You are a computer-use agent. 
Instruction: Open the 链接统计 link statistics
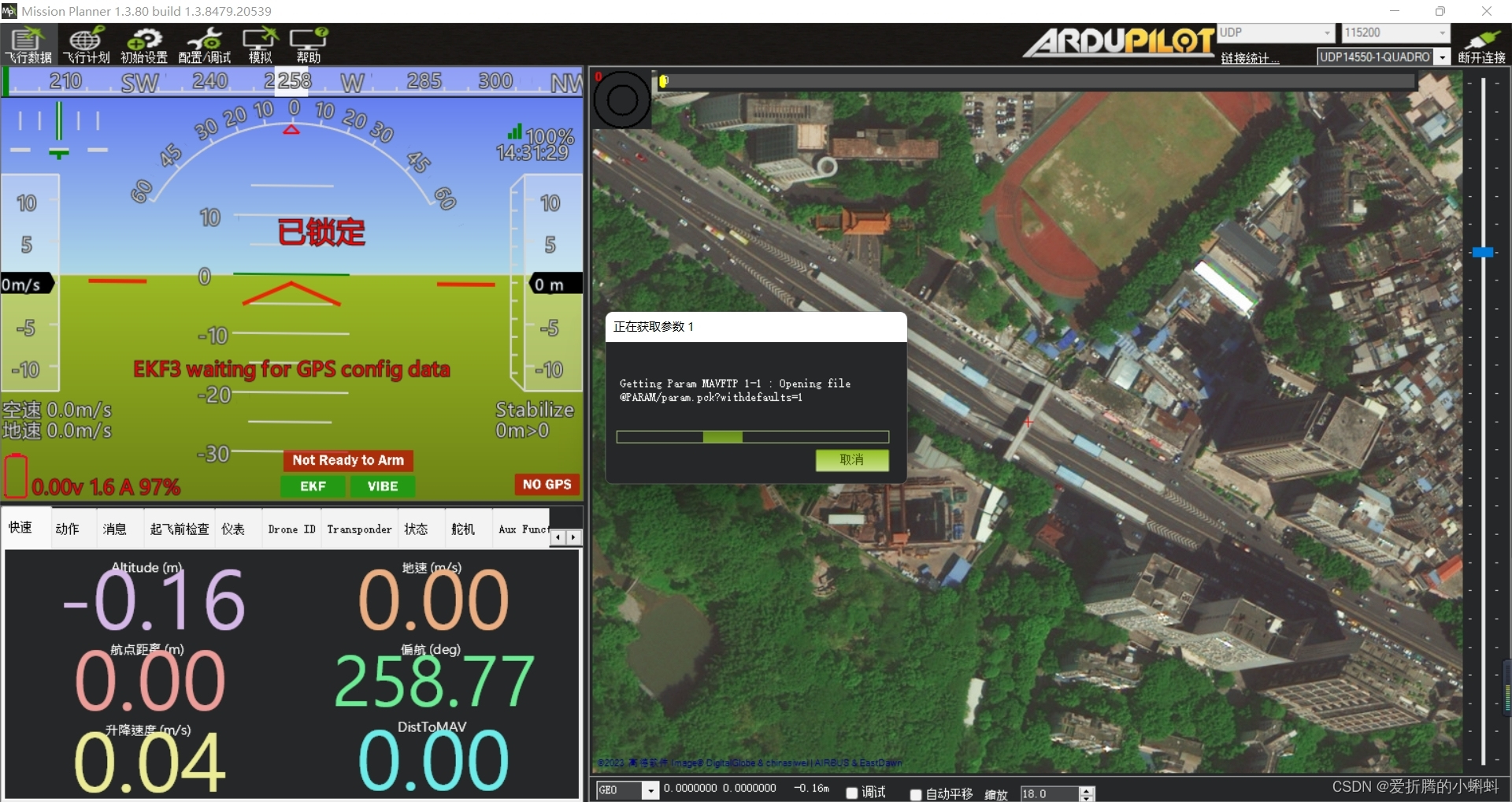[x=1251, y=58]
